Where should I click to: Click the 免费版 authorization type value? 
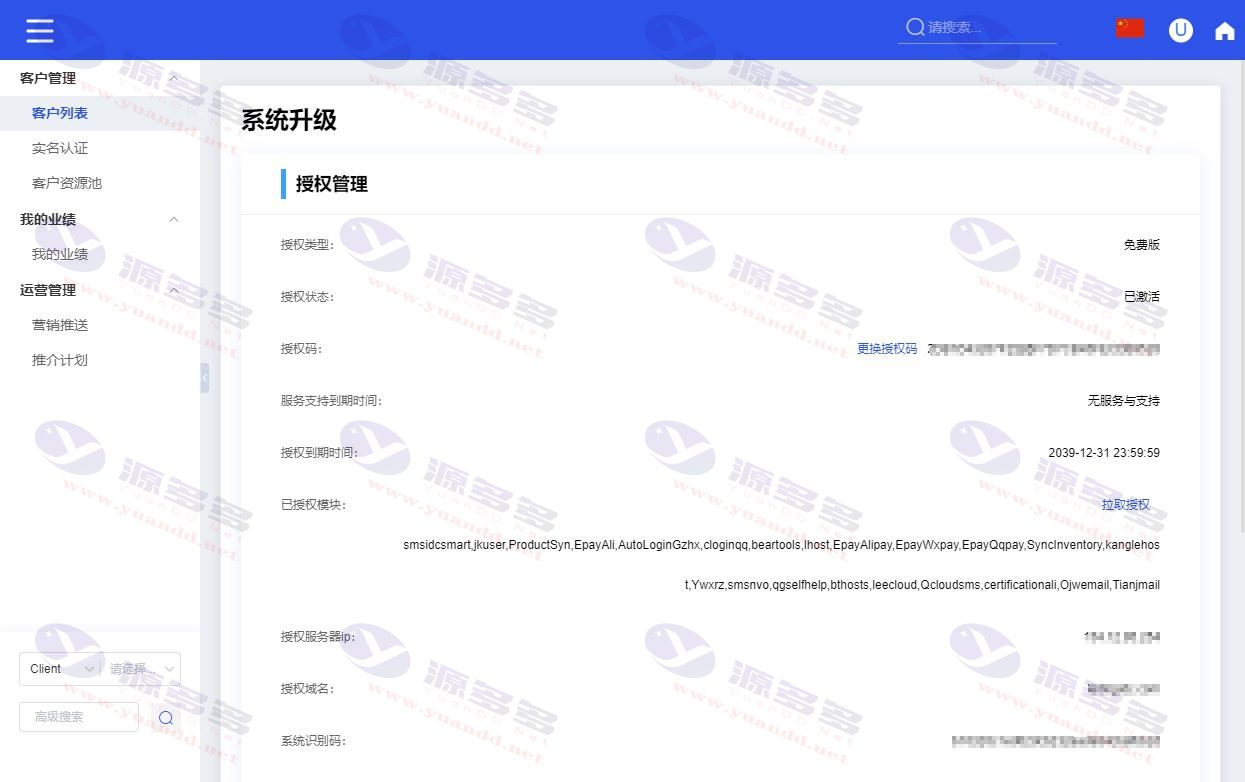pos(1142,245)
